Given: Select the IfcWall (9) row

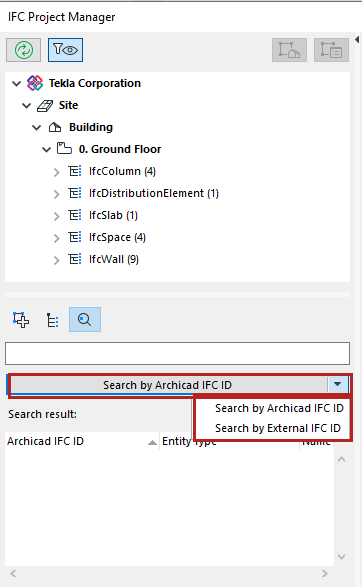Looking at the screenshot, I should [x=114, y=259].
